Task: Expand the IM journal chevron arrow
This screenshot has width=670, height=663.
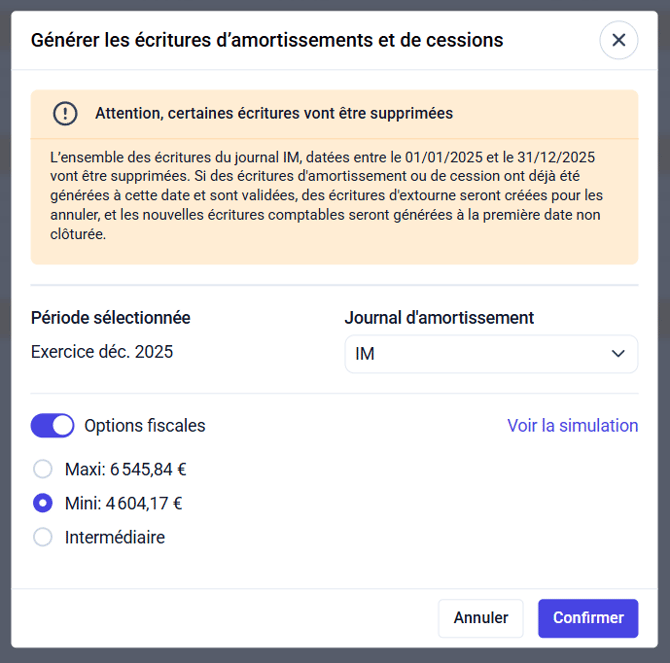Action: 618,354
